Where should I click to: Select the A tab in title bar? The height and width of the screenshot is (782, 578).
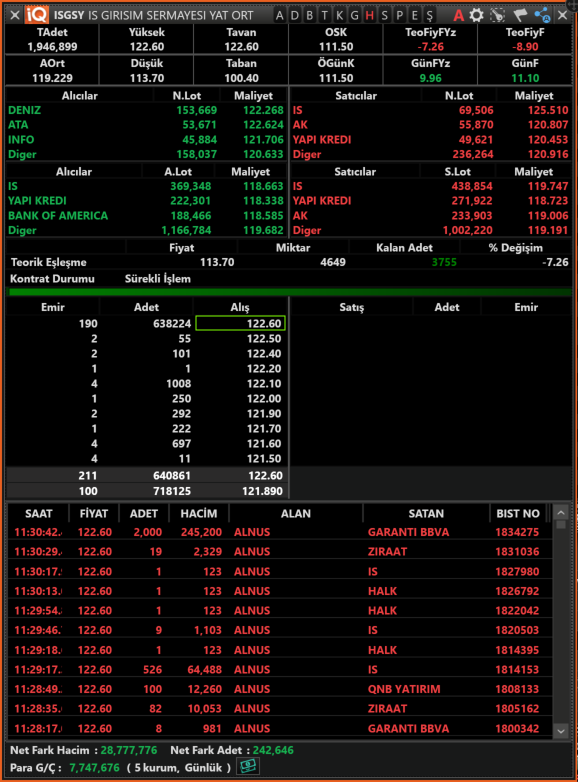pos(280,15)
